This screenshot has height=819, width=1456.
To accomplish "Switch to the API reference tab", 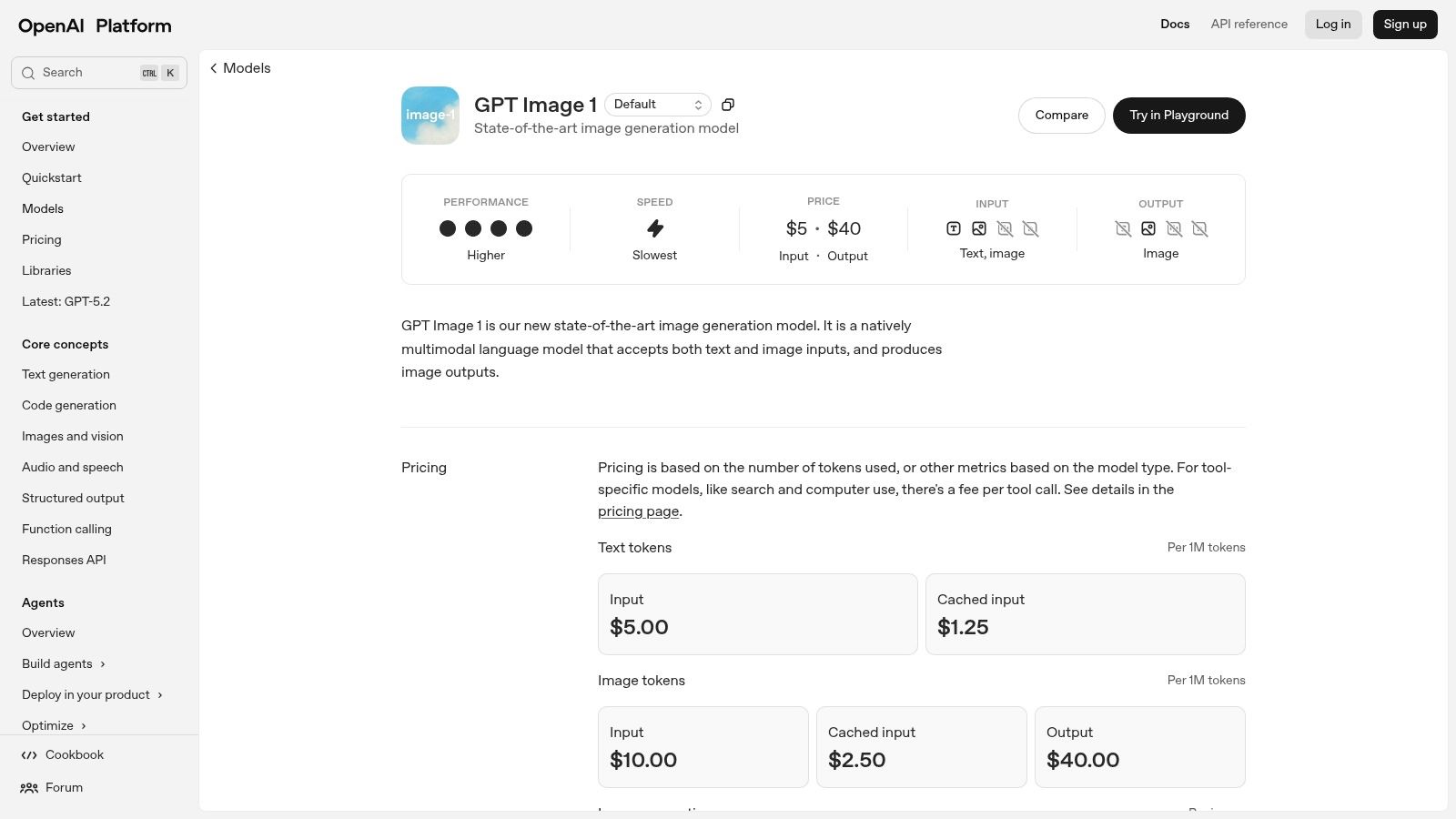I will point(1249,24).
